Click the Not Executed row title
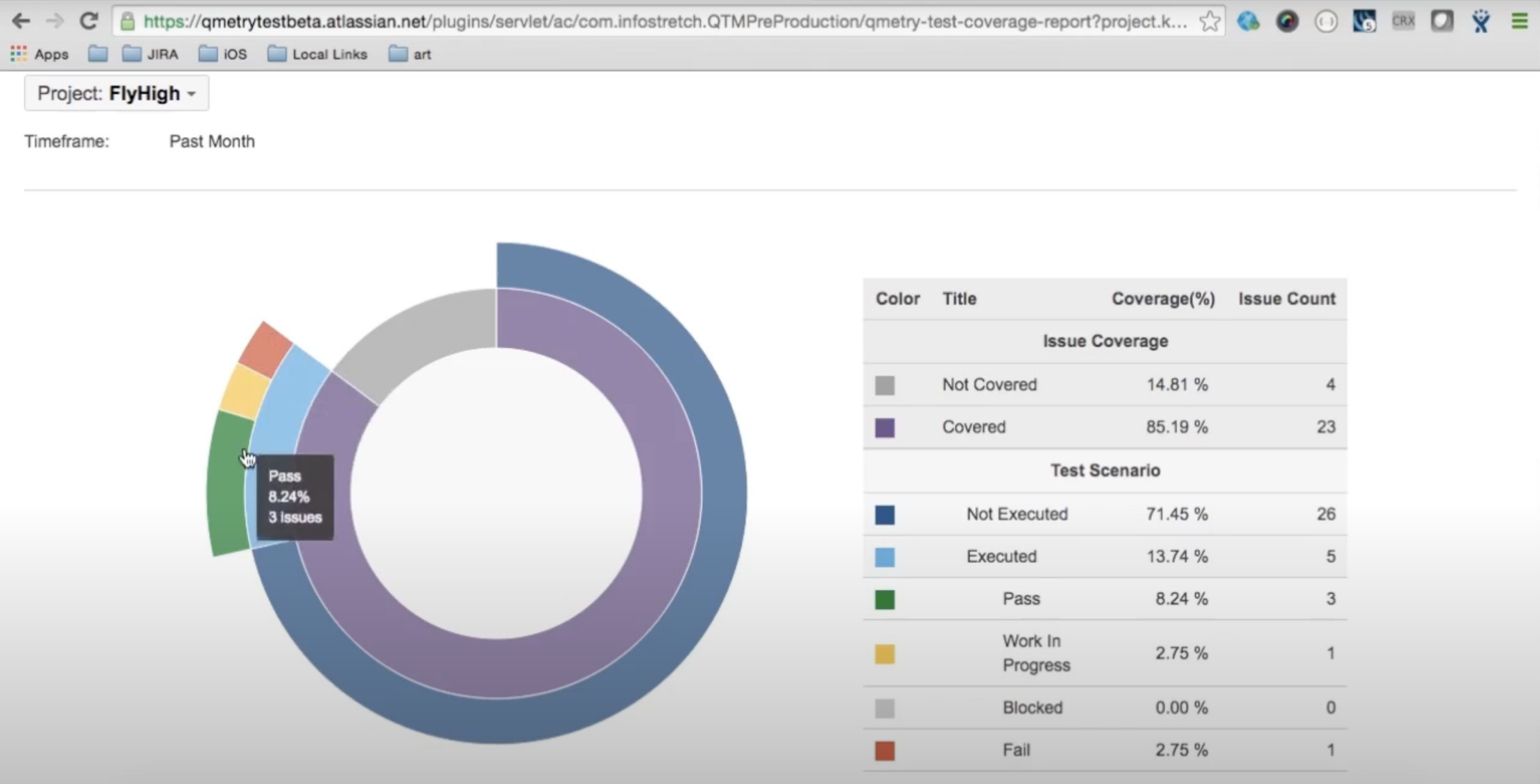Screen dimensions: 1540x784 point(1017,514)
